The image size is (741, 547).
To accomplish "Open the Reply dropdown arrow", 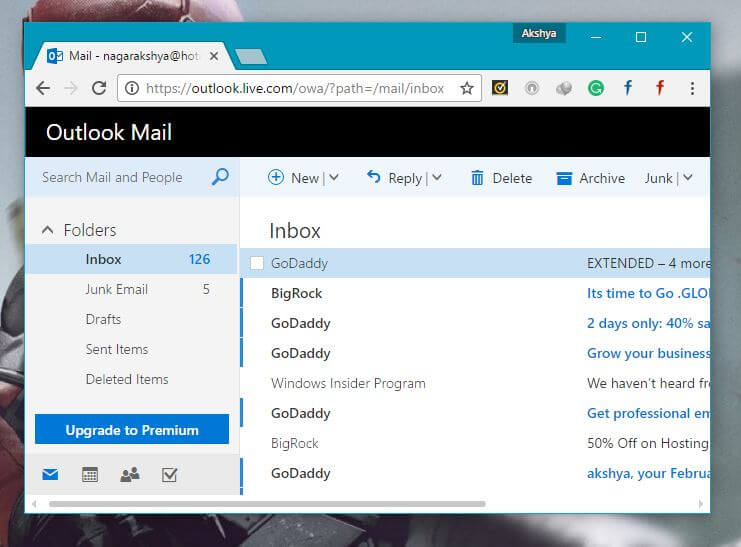I will [x=437, y=178].
